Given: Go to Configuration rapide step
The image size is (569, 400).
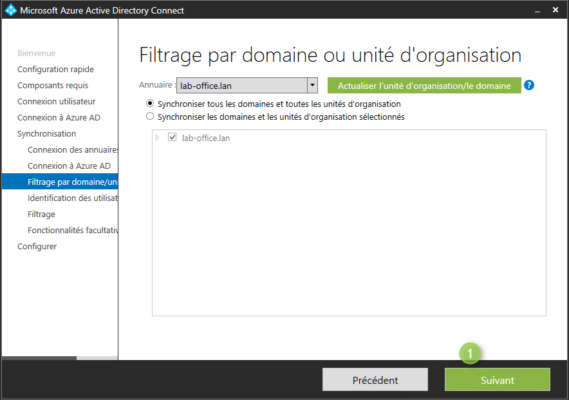Looking at the screenshot, I should (56, 69).
